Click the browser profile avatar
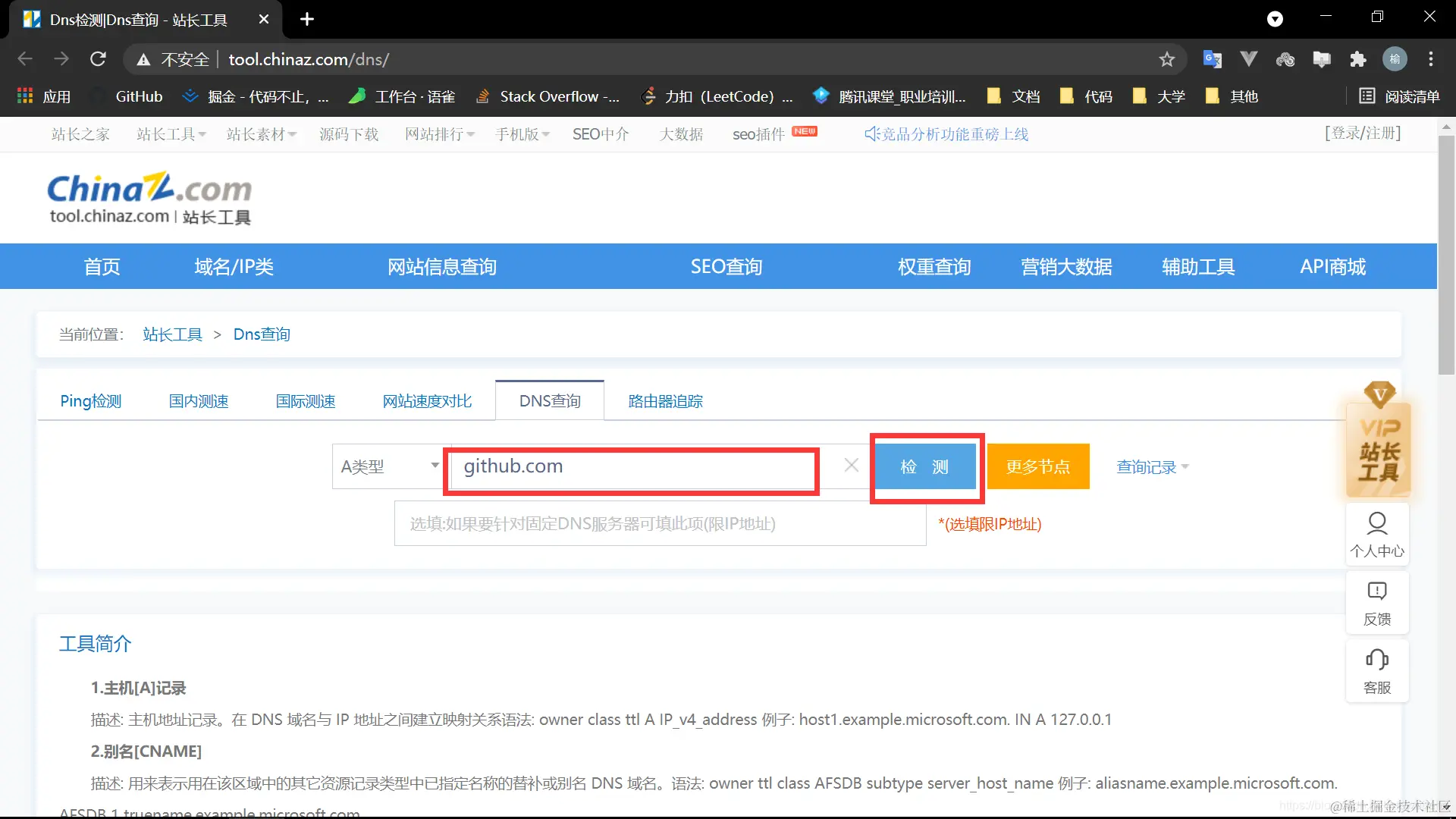Screen dimensions: 1456x819 pos(1395,59)
